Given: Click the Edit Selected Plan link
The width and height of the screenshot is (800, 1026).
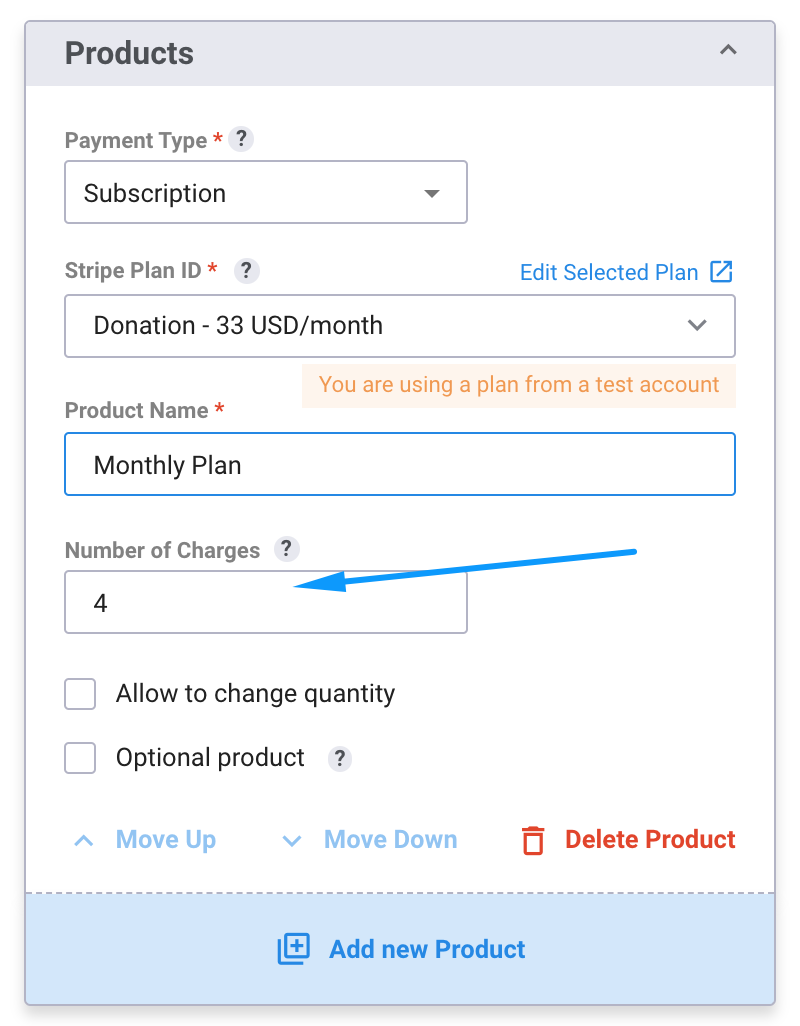Looking at the screenshot, I should [609, 272].
